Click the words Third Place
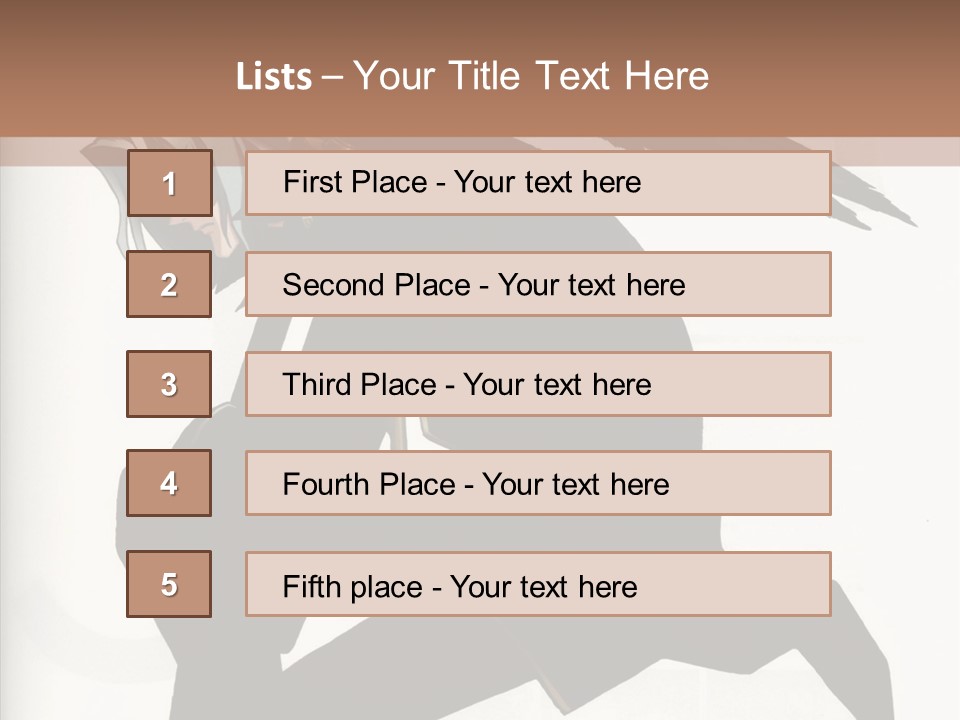The height and width of the screenshot is (720, 960). [360, 384]
